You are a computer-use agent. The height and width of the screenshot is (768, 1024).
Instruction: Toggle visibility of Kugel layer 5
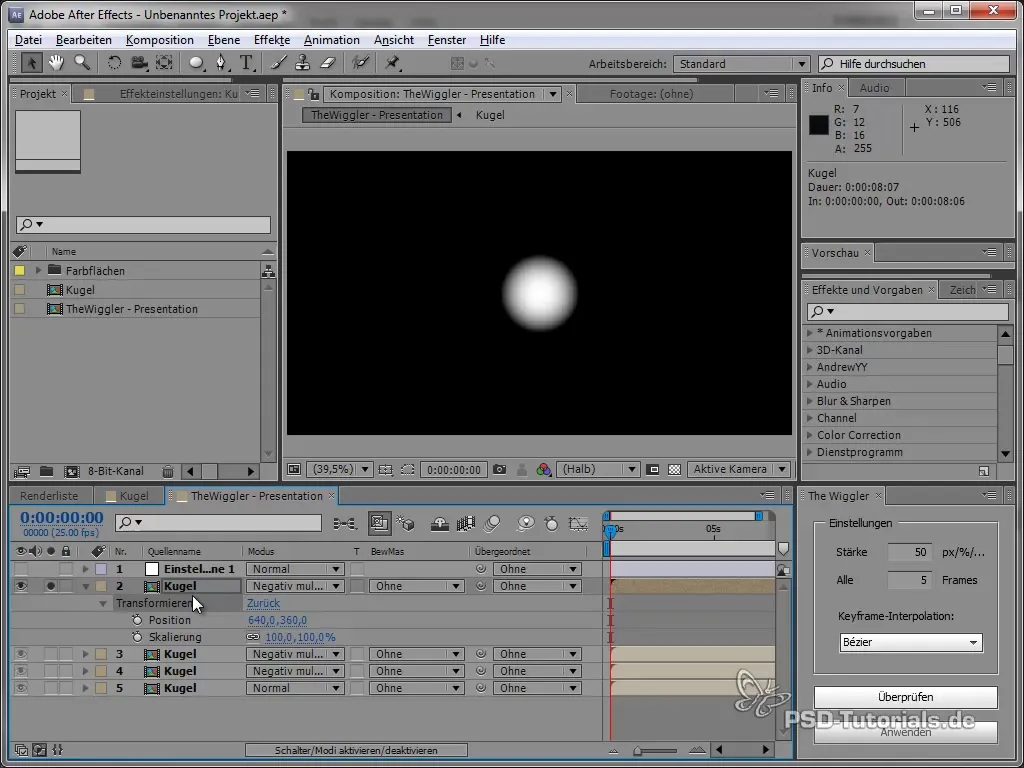click(x=21, y=688)
